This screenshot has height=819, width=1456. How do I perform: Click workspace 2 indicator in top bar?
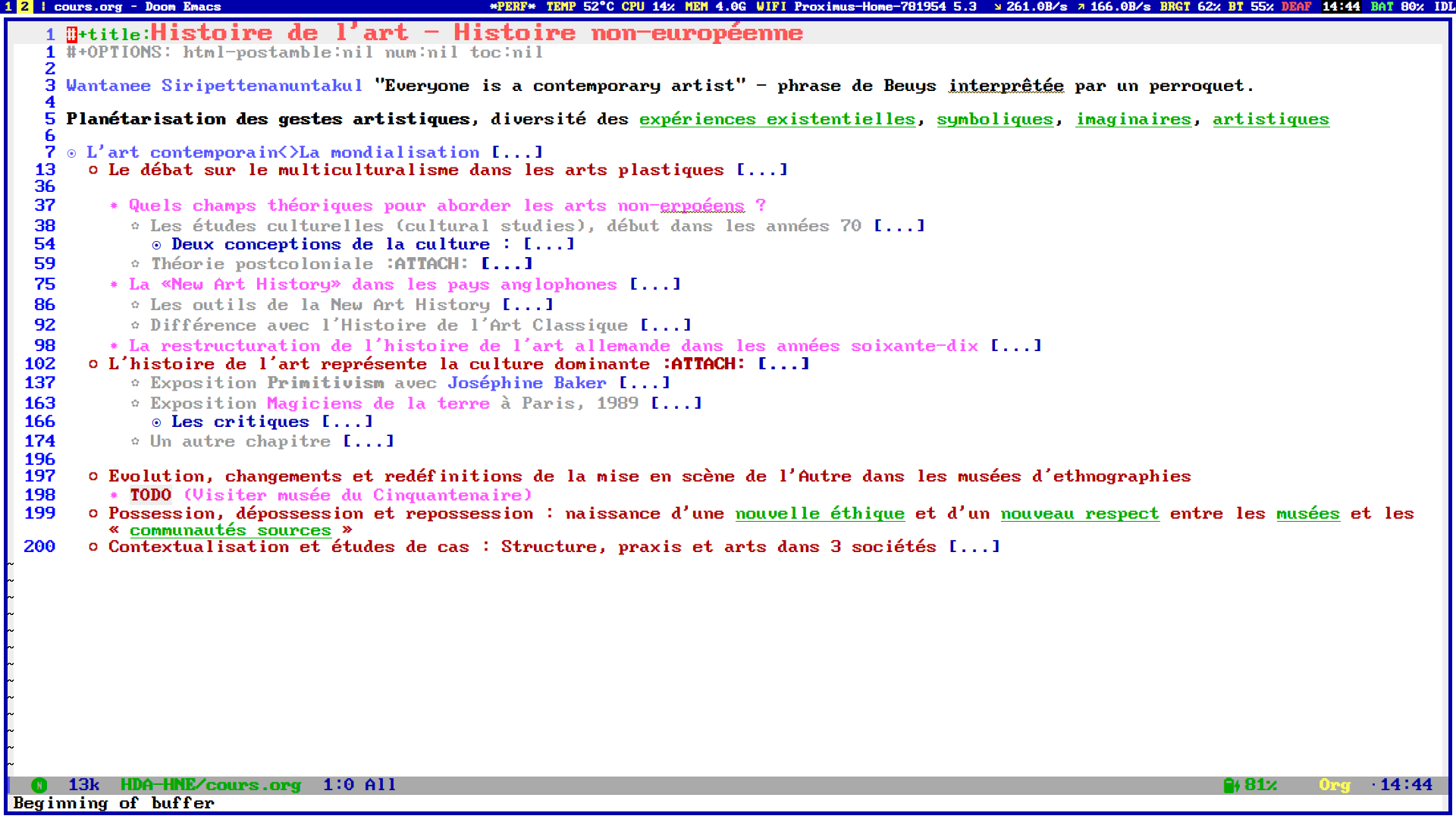[x=24, y=7]
